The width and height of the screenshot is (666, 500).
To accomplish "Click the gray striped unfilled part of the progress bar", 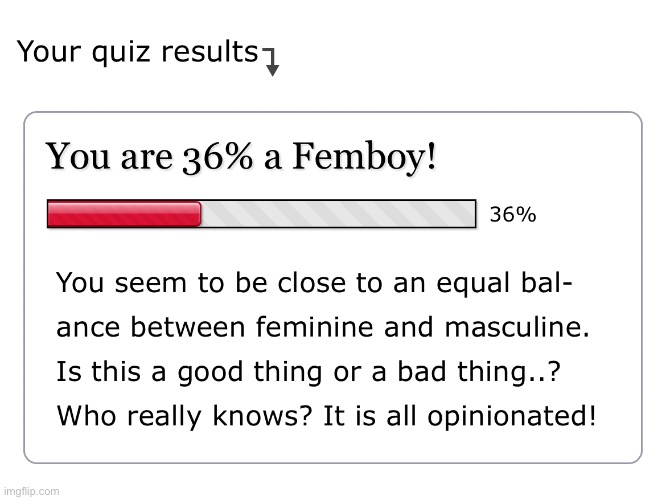I will coord(338,214).
